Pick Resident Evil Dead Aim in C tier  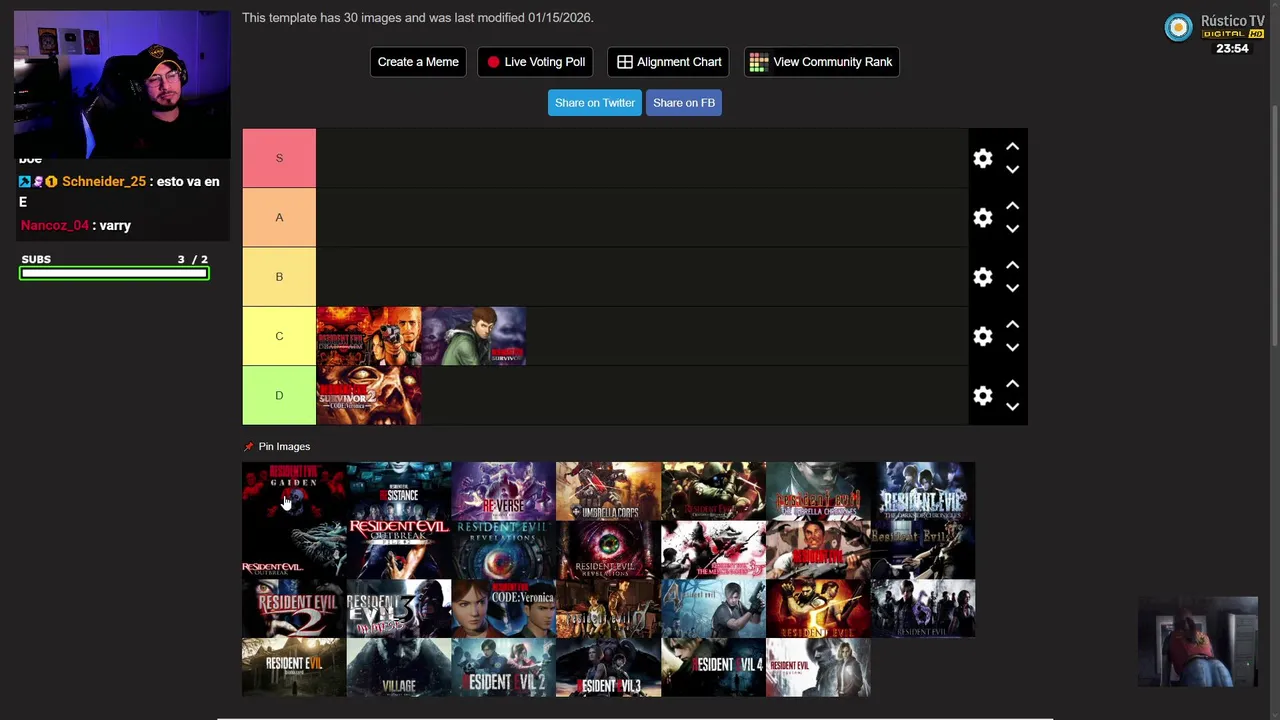click(x=369, y=336)
